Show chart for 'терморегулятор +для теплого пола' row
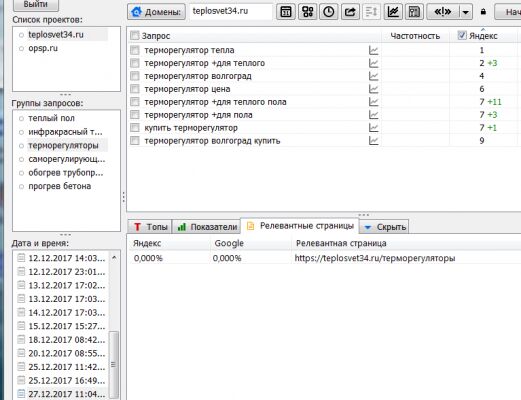521x400 pixels. pos(374,102)
